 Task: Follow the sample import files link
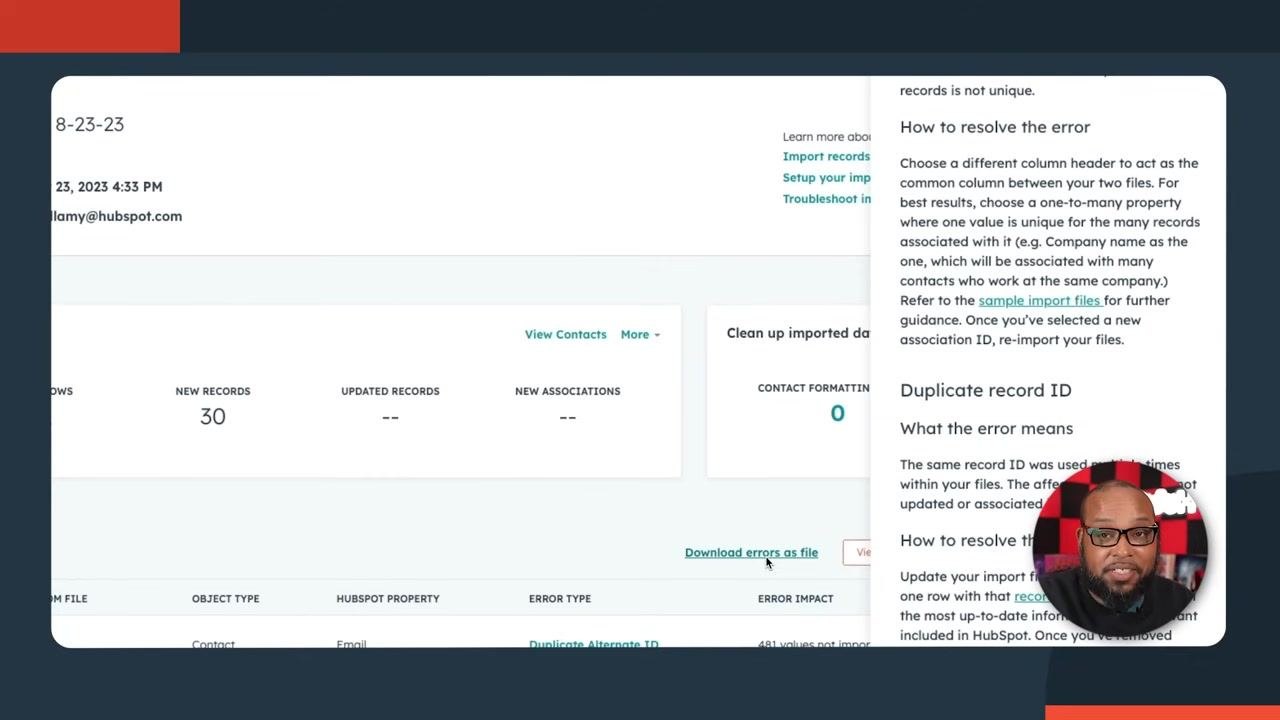tap(1039, 300)
